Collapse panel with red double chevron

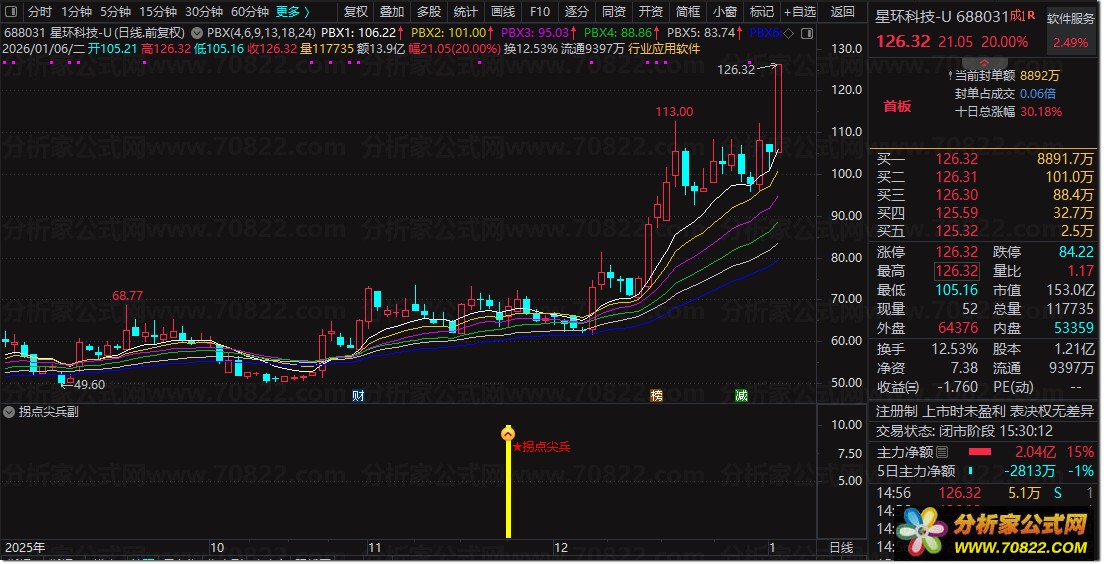[x=984, y=63]
